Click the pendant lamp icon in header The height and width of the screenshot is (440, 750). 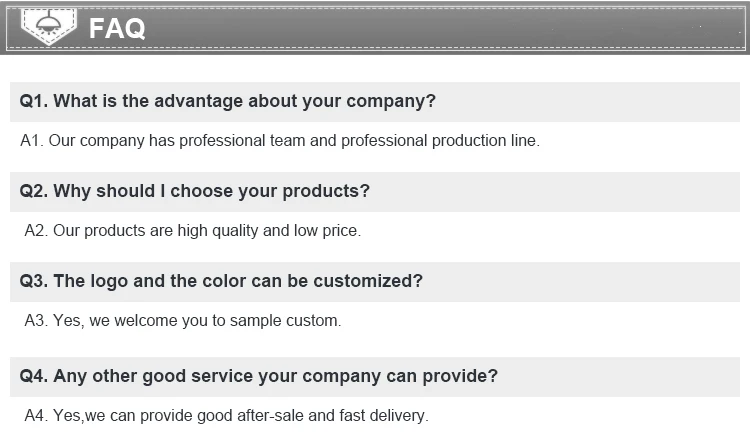pyautogui.click(x=44, y=24)
